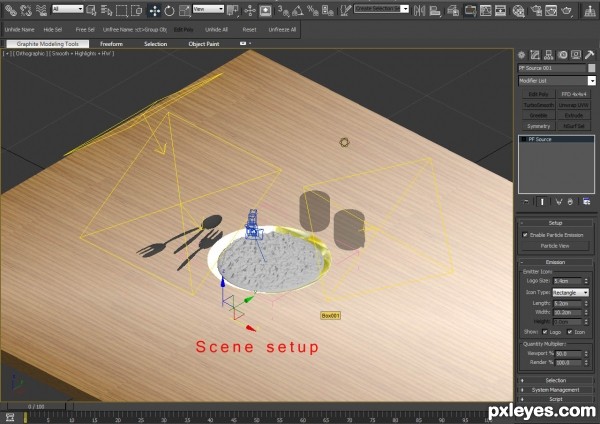Click the Unlink Selection tool
The width and height of the screenshot is (600, 424).
click(26, 10)
